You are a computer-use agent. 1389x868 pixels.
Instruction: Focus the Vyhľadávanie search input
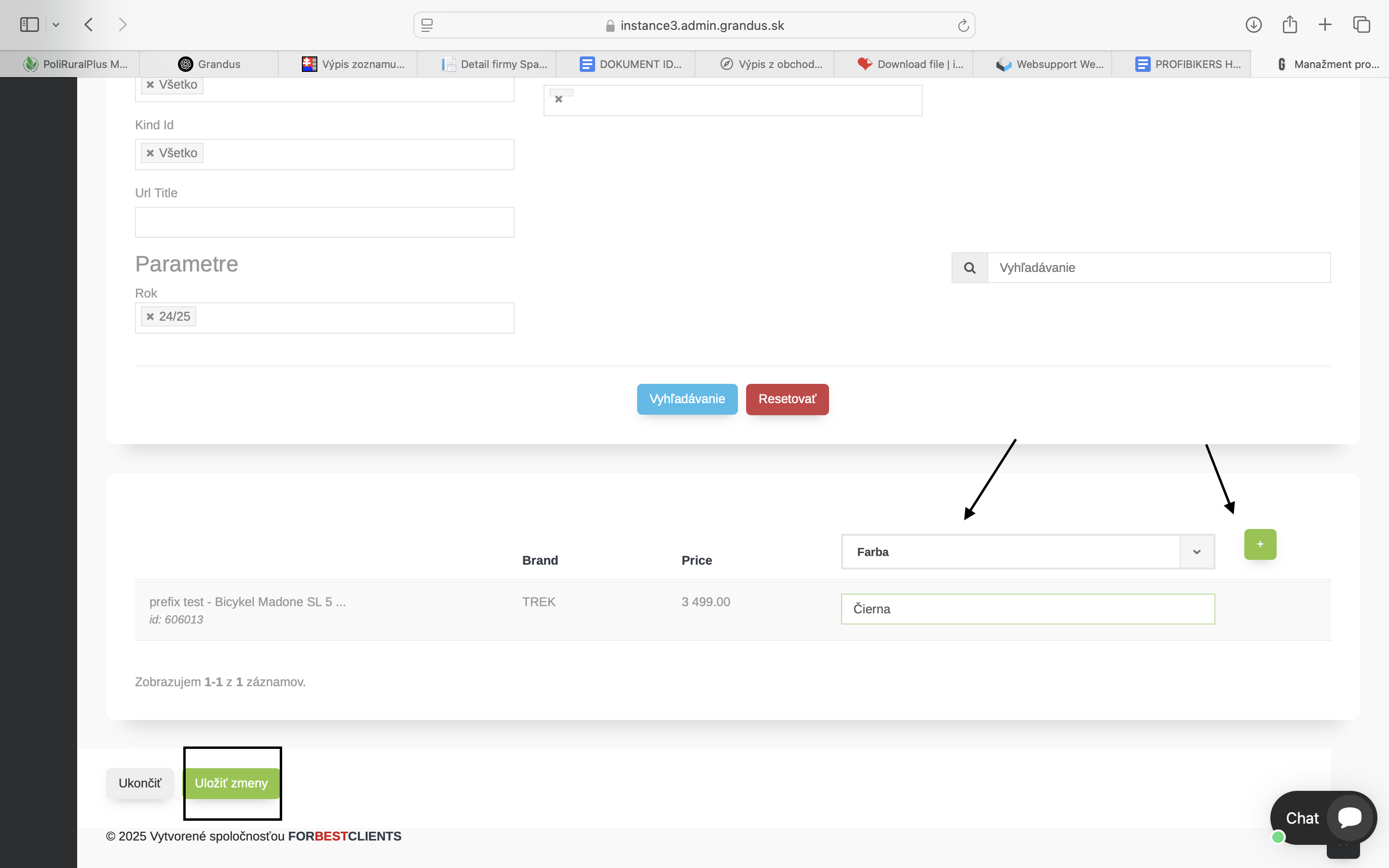[1159, 268]
